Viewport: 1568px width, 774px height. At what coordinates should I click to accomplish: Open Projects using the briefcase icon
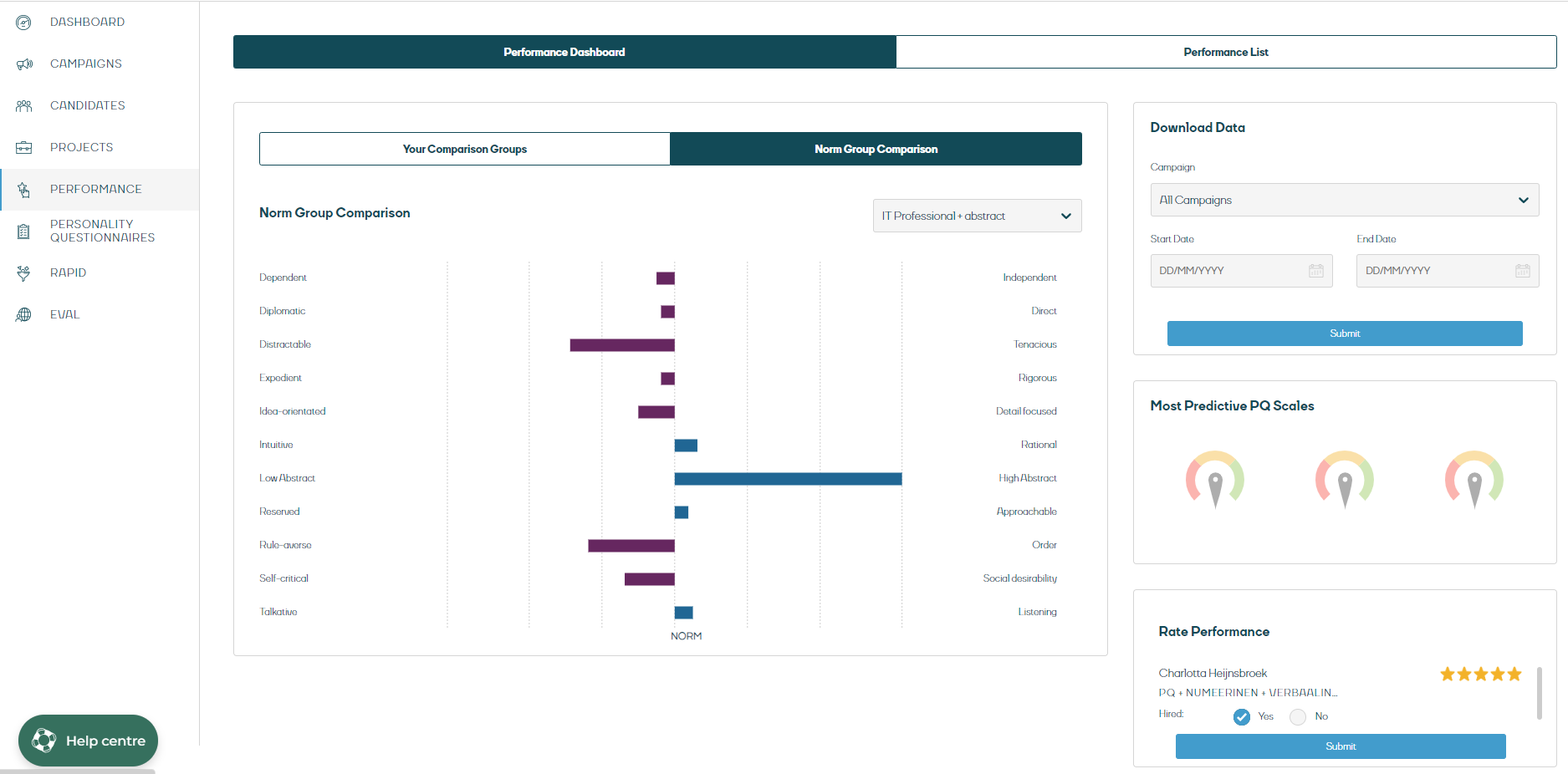click(23, 148)
